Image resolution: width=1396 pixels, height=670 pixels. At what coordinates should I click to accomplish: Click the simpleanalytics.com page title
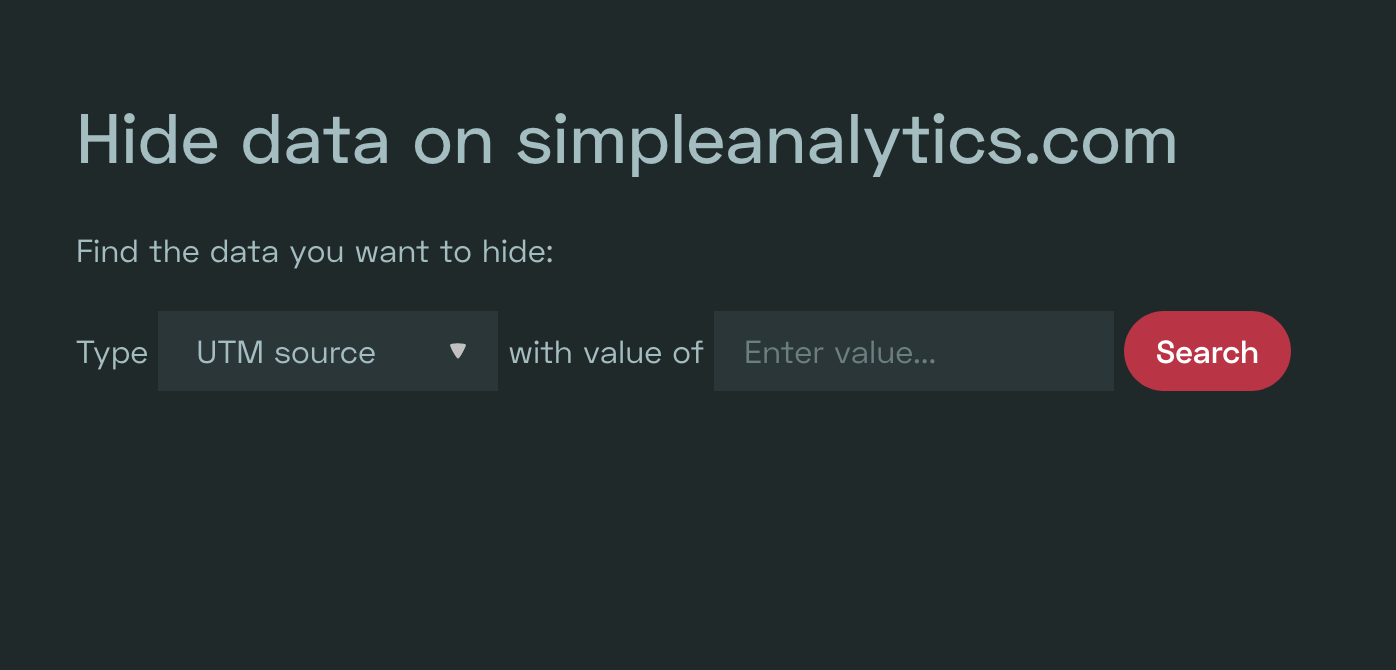point(850,140)
